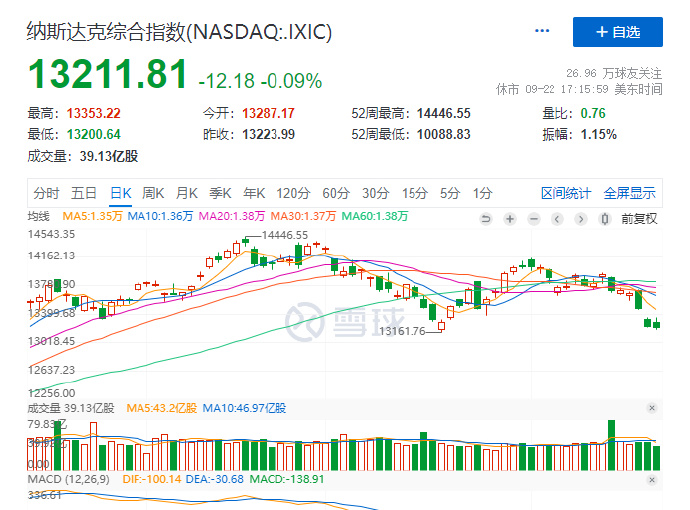Switch to the 五日 chart tab
The height and width of the screenshot is (510, 690).
click(84, 193)
